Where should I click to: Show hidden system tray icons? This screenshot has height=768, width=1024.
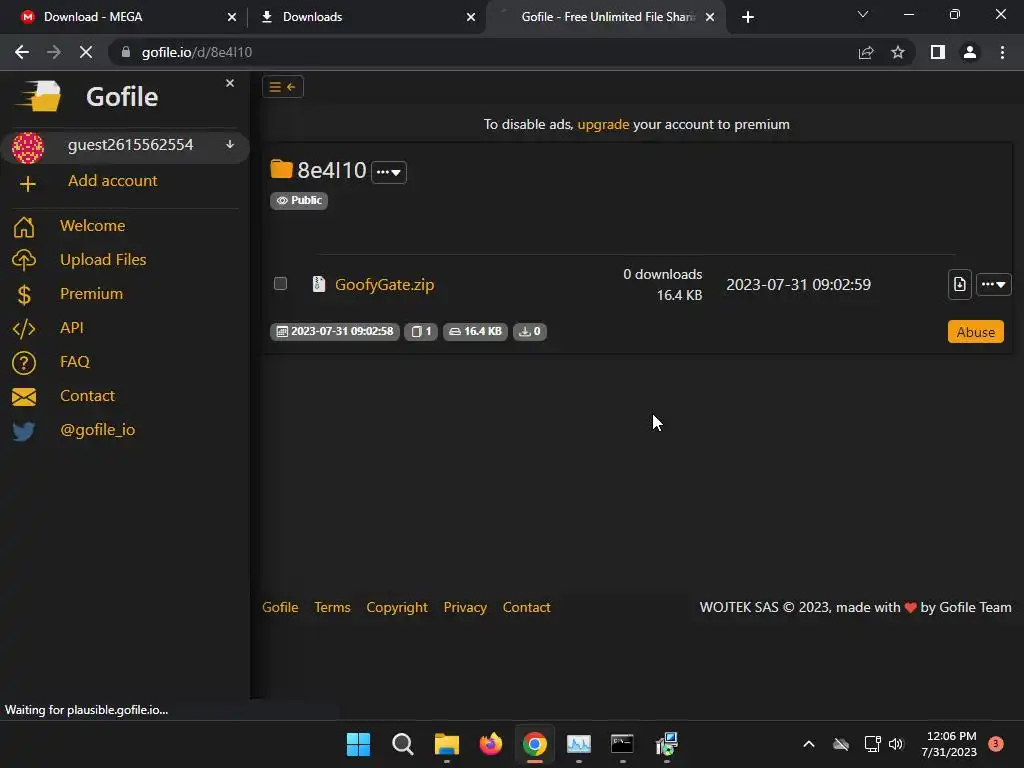(808, 744)
